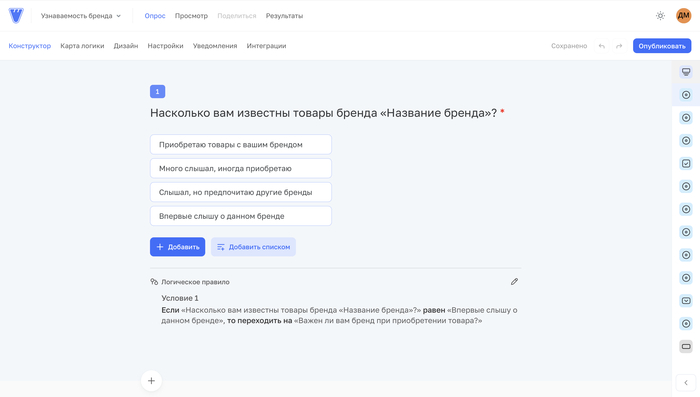Viewport: 700px width, 397px height.
Task: Open the Дизайн sub-tab
Action: tap(126, 46)
